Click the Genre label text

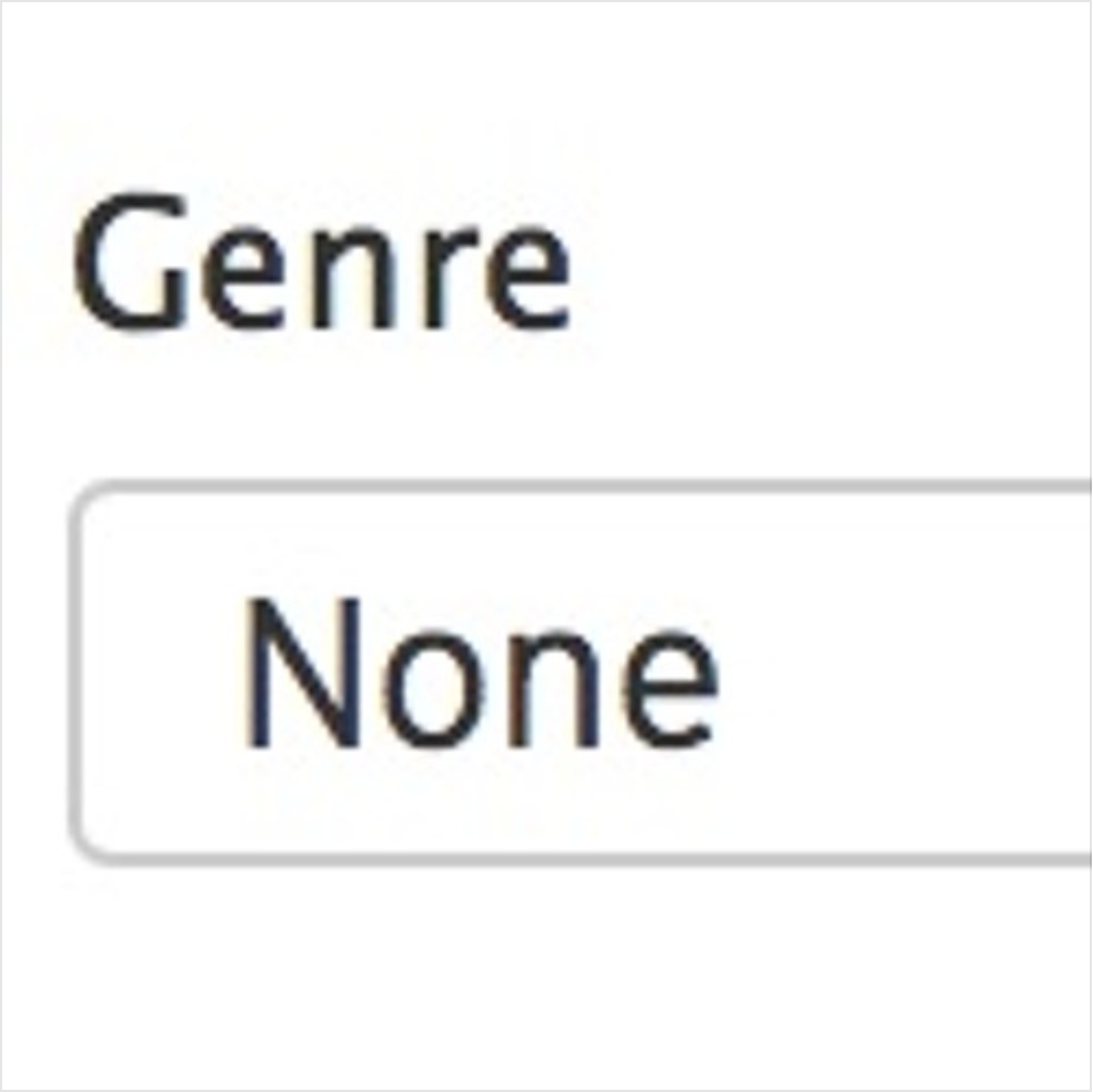(x=320, y=262)
